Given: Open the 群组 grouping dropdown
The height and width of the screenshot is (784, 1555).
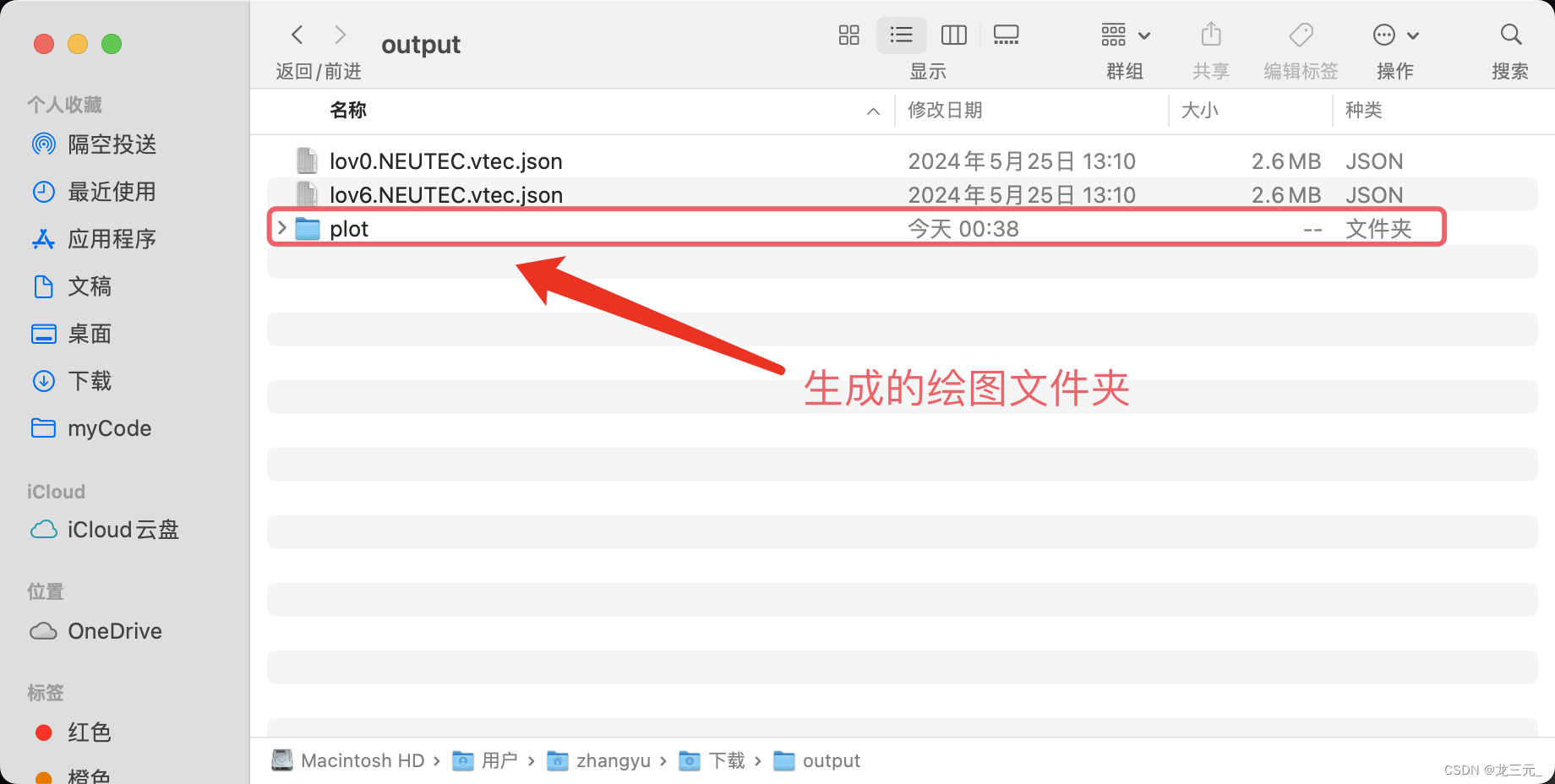Looking at the screenshot, I should point(1124,35).
